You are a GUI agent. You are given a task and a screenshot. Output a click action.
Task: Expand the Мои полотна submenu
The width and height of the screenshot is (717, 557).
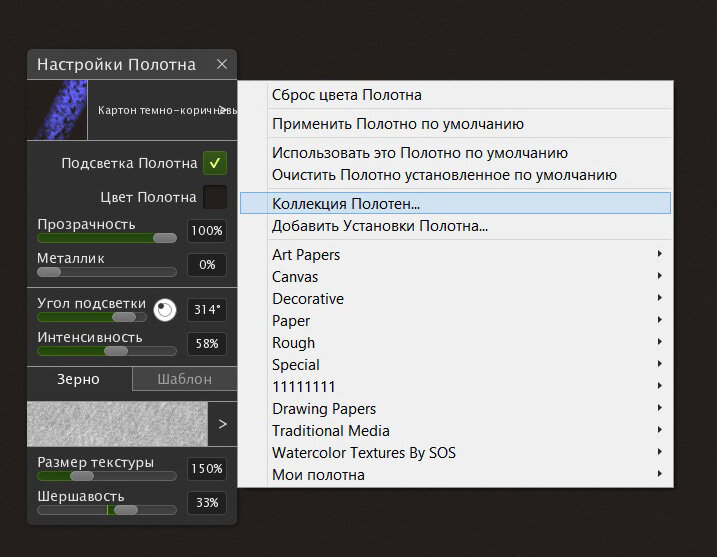coord(455,475)
